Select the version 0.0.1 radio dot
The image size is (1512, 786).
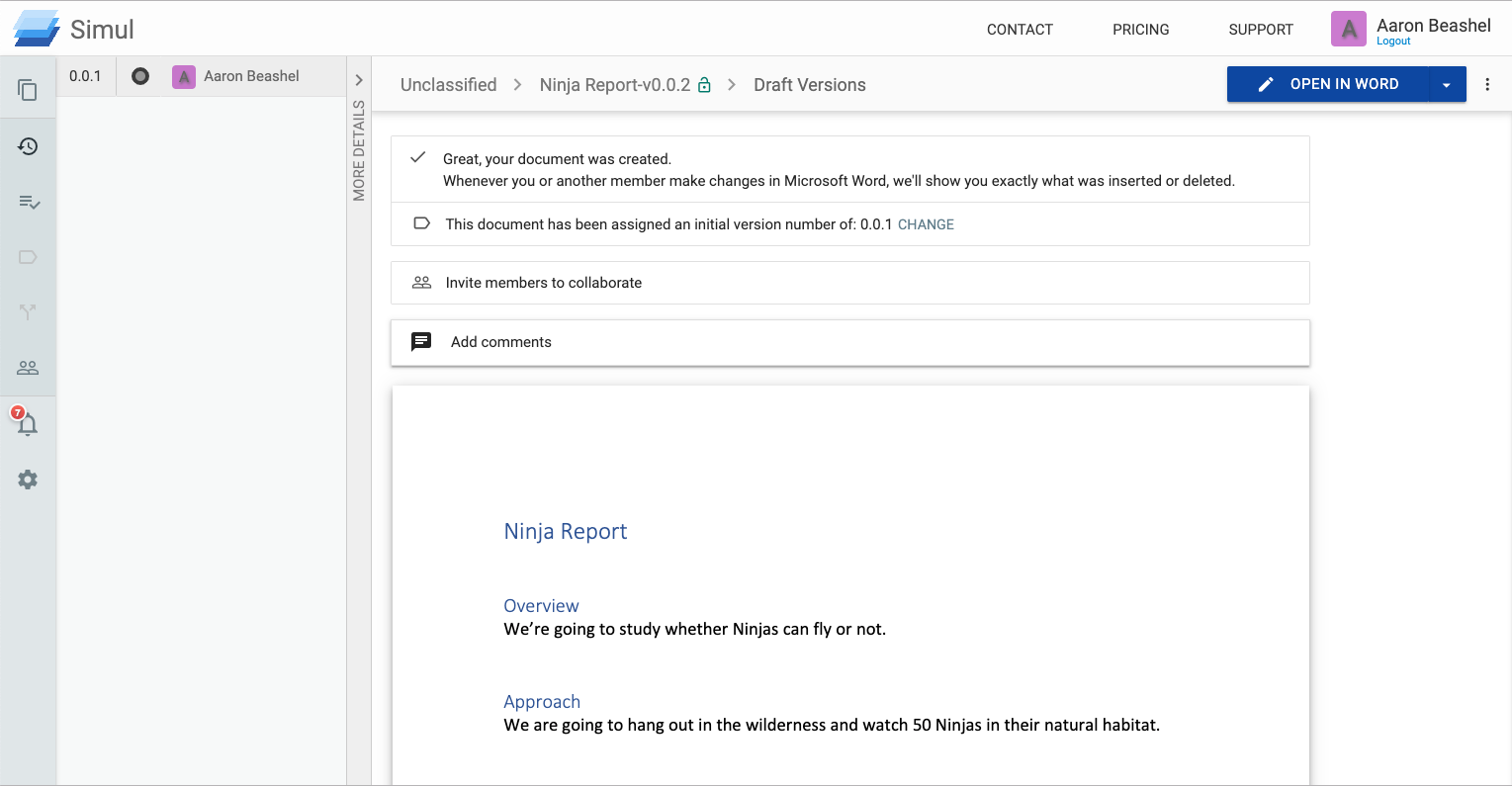(x=140, y=76)
